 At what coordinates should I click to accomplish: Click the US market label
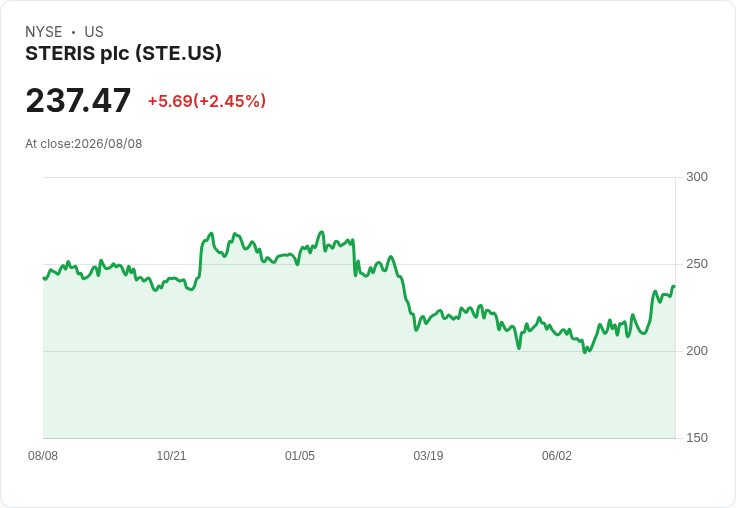click(x=94, y=32)
